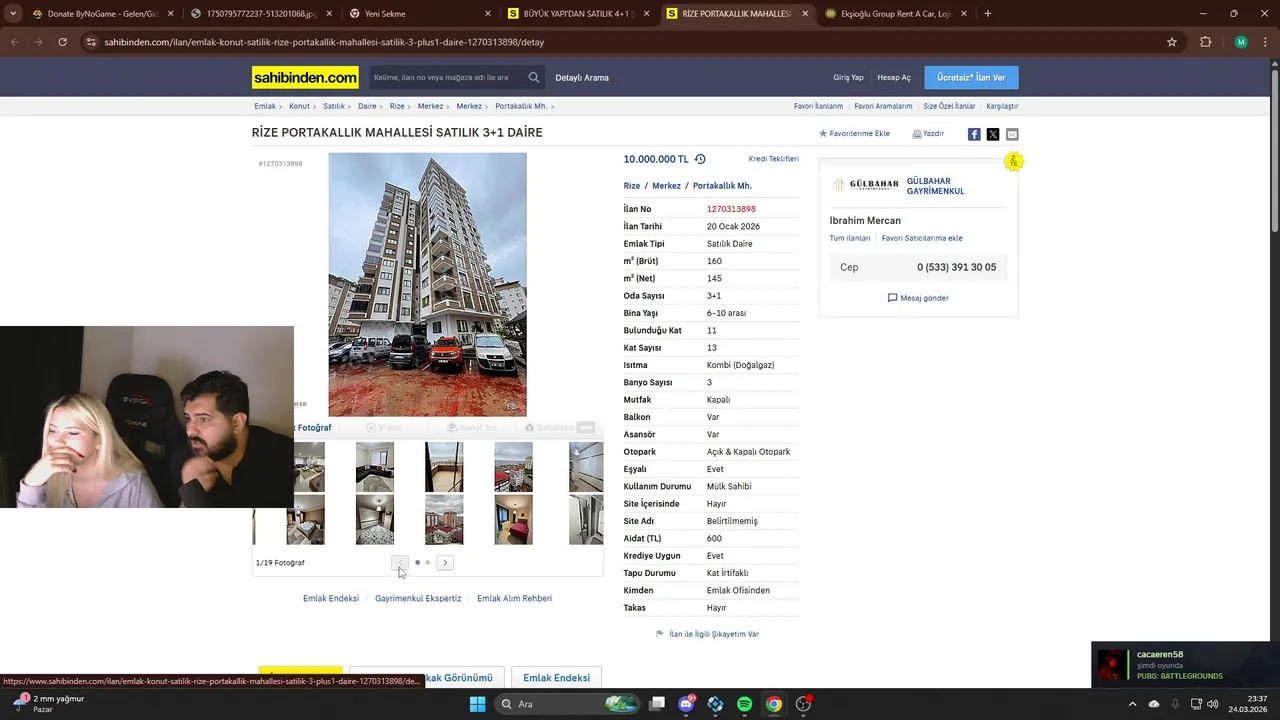Screen dimensions: 1280x720
Task: Click OneDrive cloud tray icon
Action: [x=1154, y=704]
